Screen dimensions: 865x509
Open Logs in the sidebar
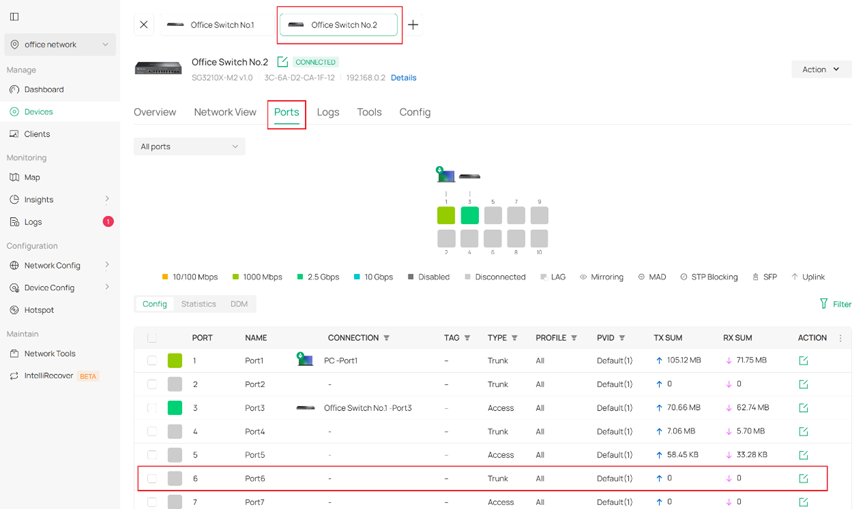point(33,222)
